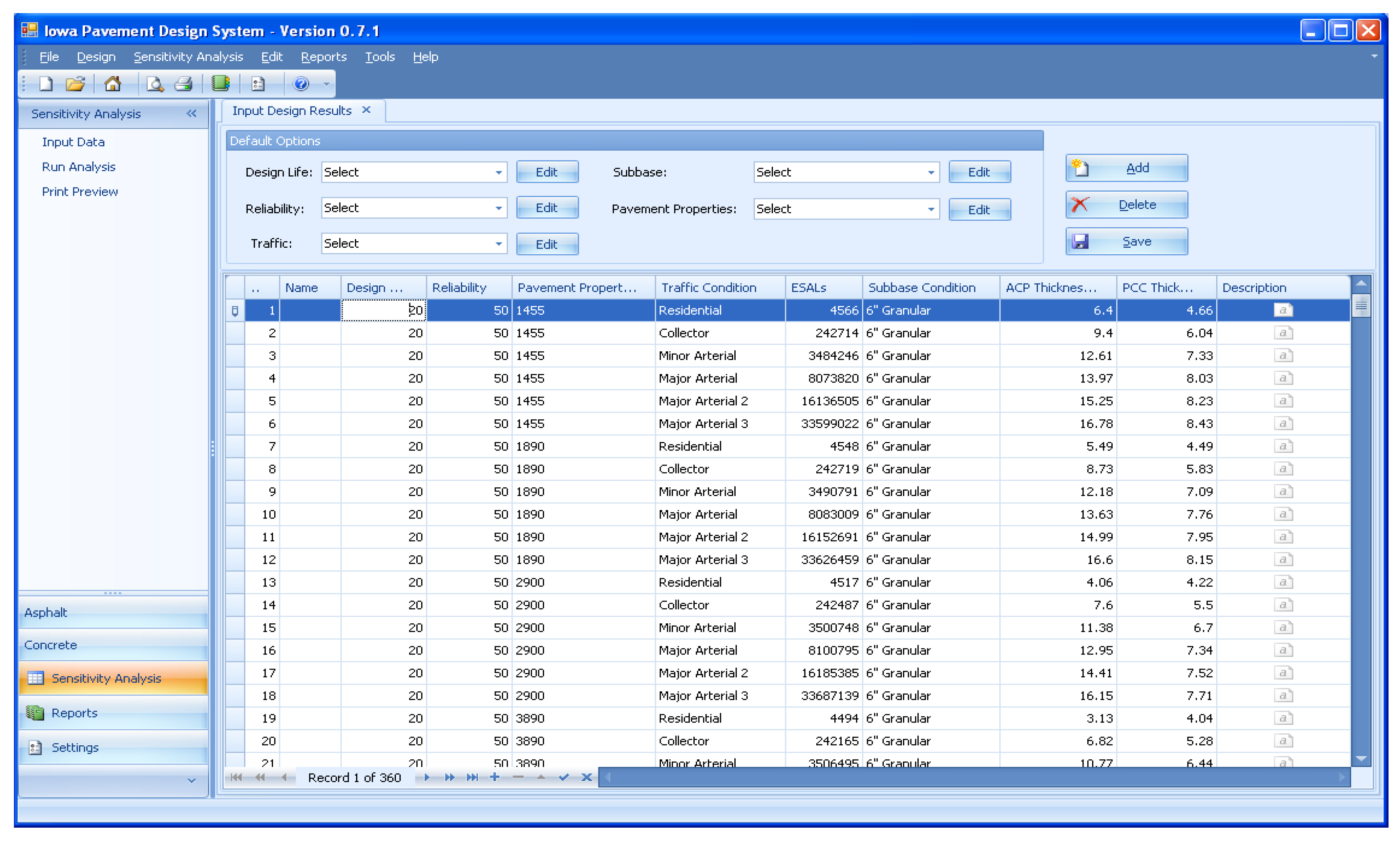Expand the Traffic dropdown list

pyautogui.click(x=498, y=244)
